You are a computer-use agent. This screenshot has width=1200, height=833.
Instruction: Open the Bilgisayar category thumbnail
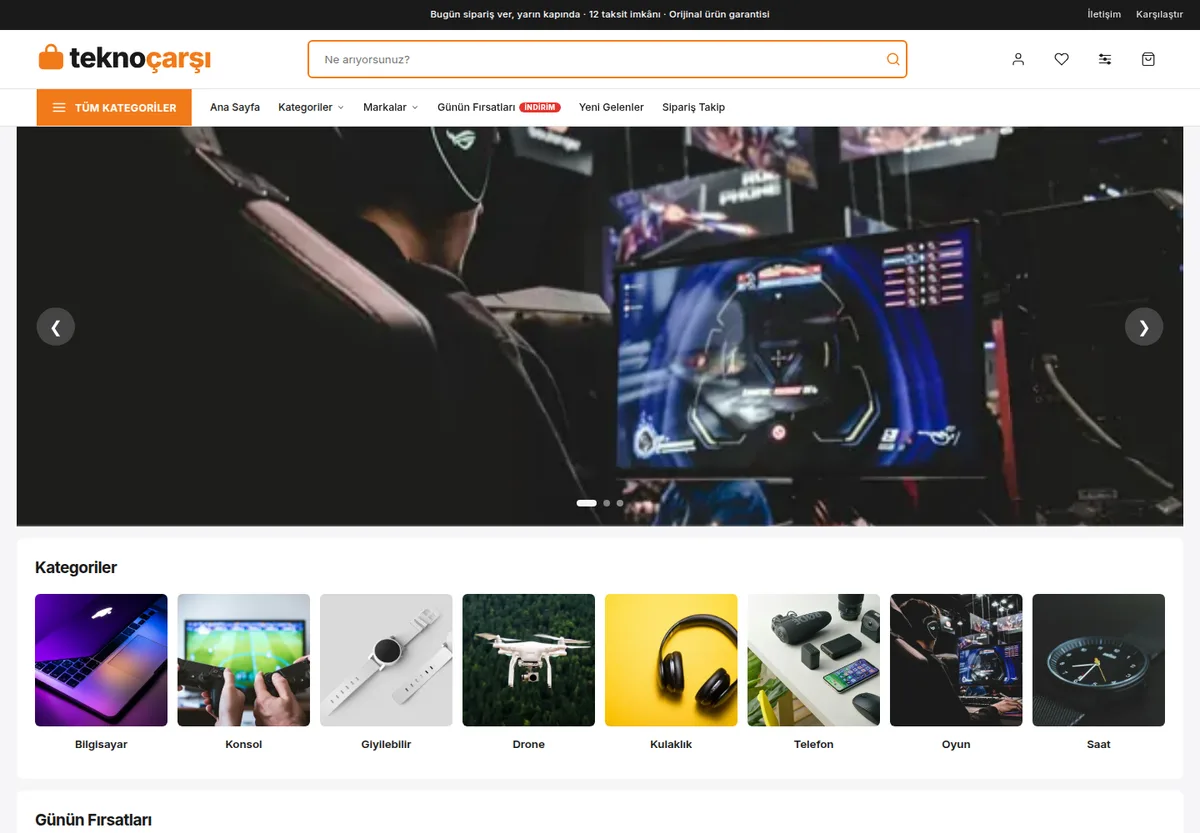click(x=101, y=660)
